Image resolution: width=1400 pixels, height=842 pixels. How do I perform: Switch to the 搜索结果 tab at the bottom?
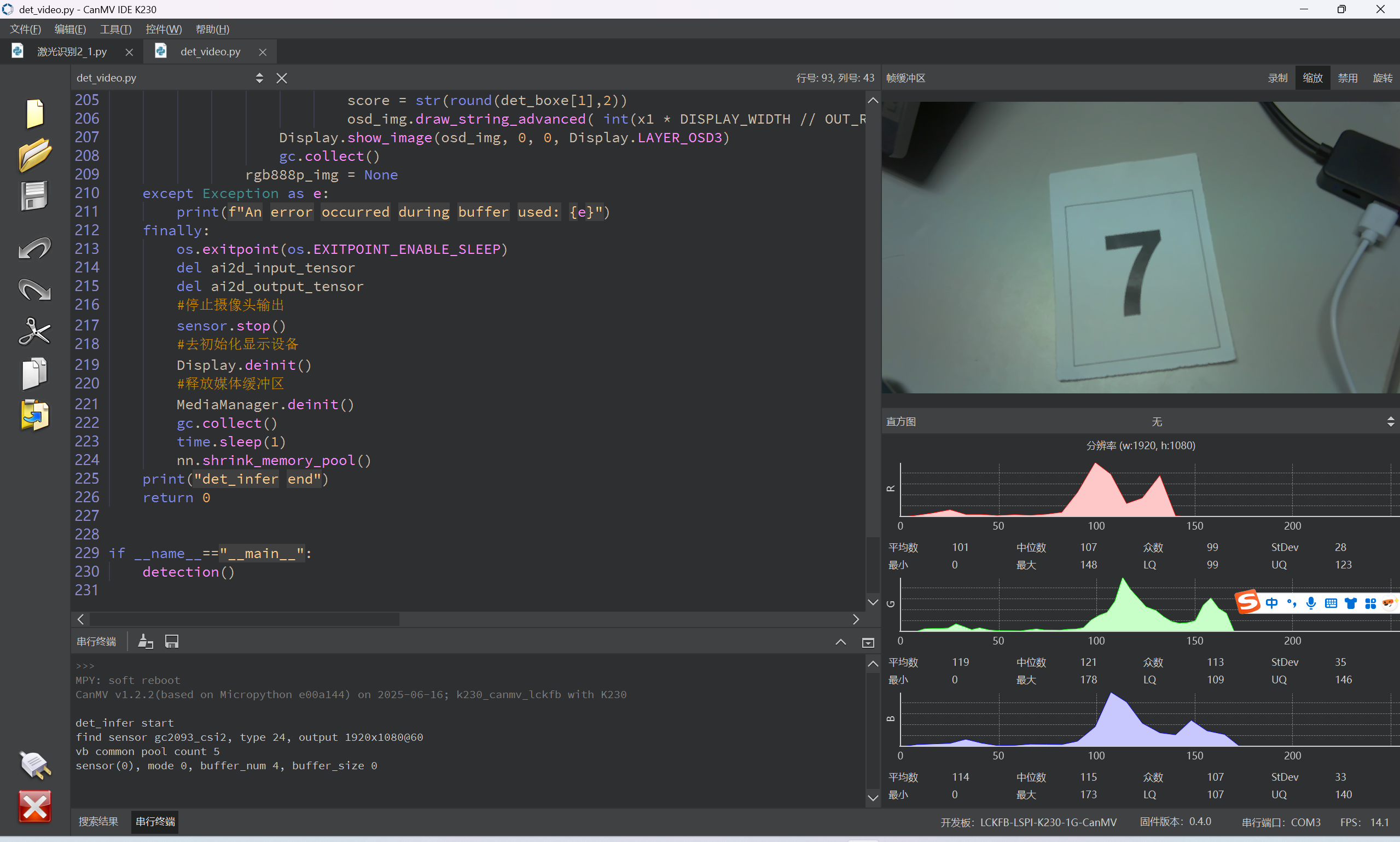click(98, 822)
